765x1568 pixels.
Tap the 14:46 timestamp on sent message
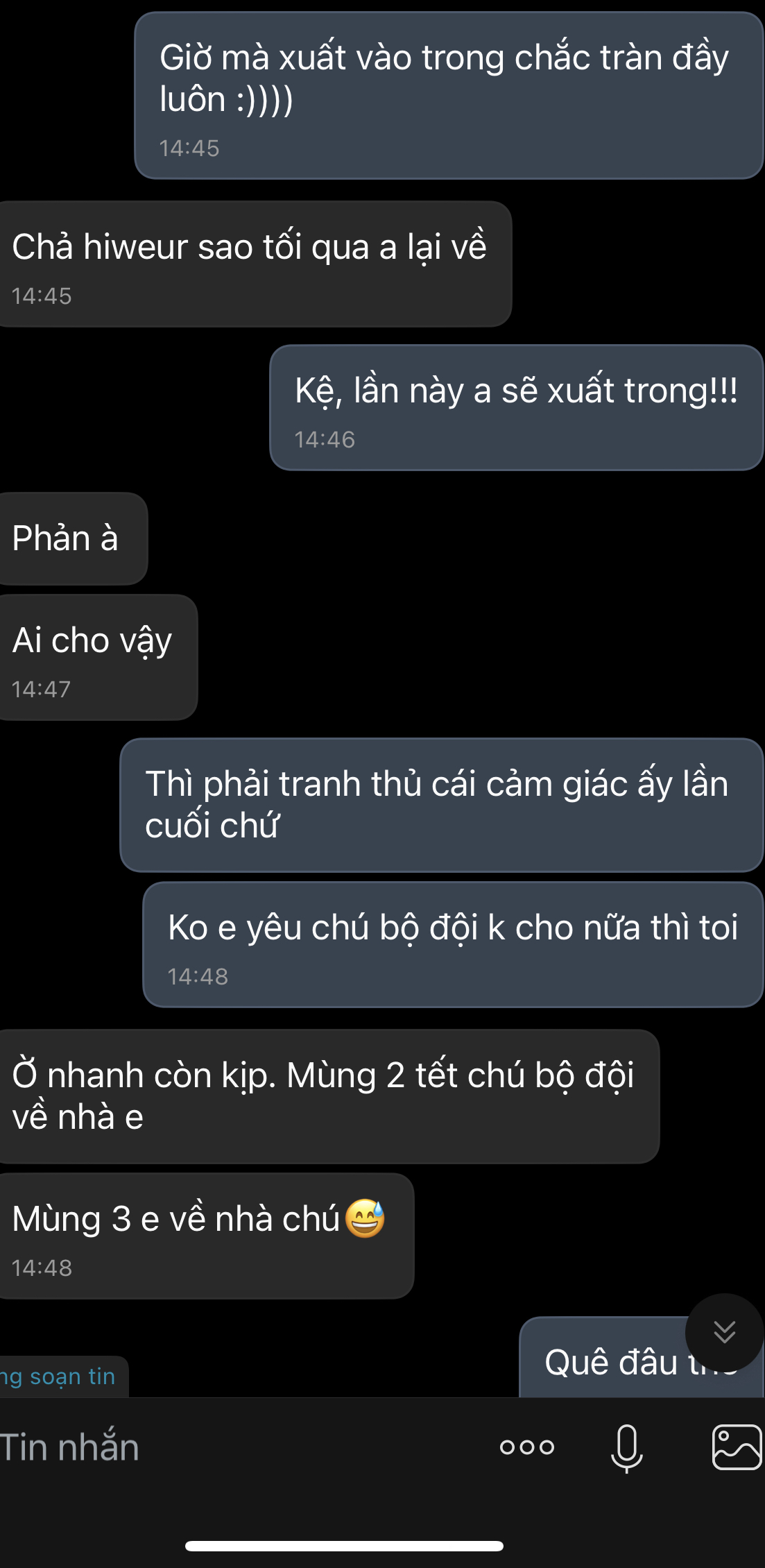click(325, 439)
